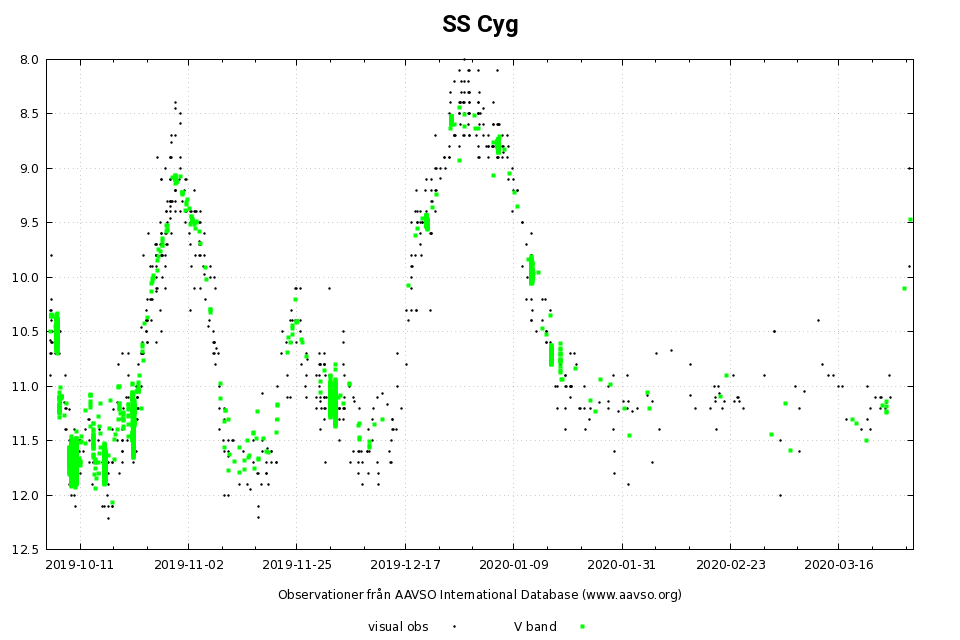Select the 2019-11-25 date tick label

click(296, 564)
